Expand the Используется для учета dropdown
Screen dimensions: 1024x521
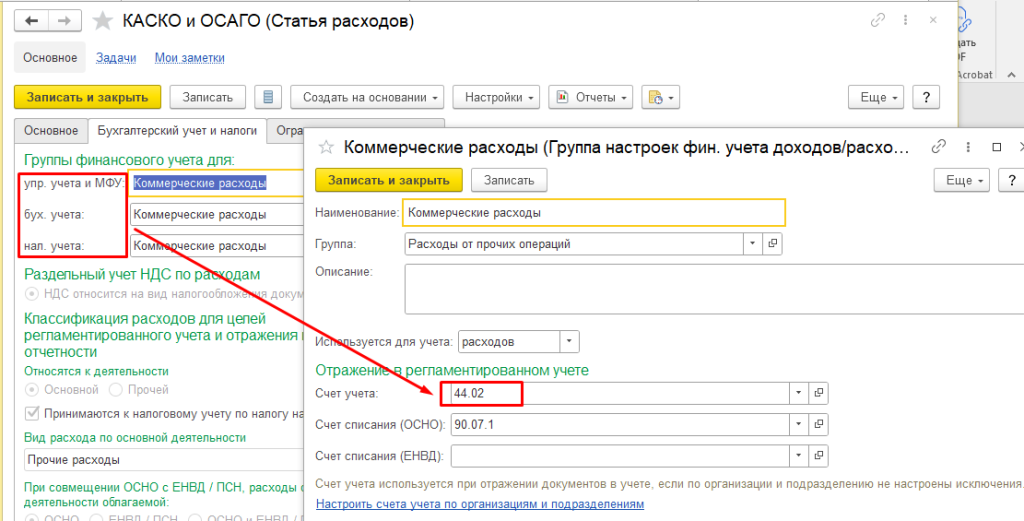[x=569, y=341]
